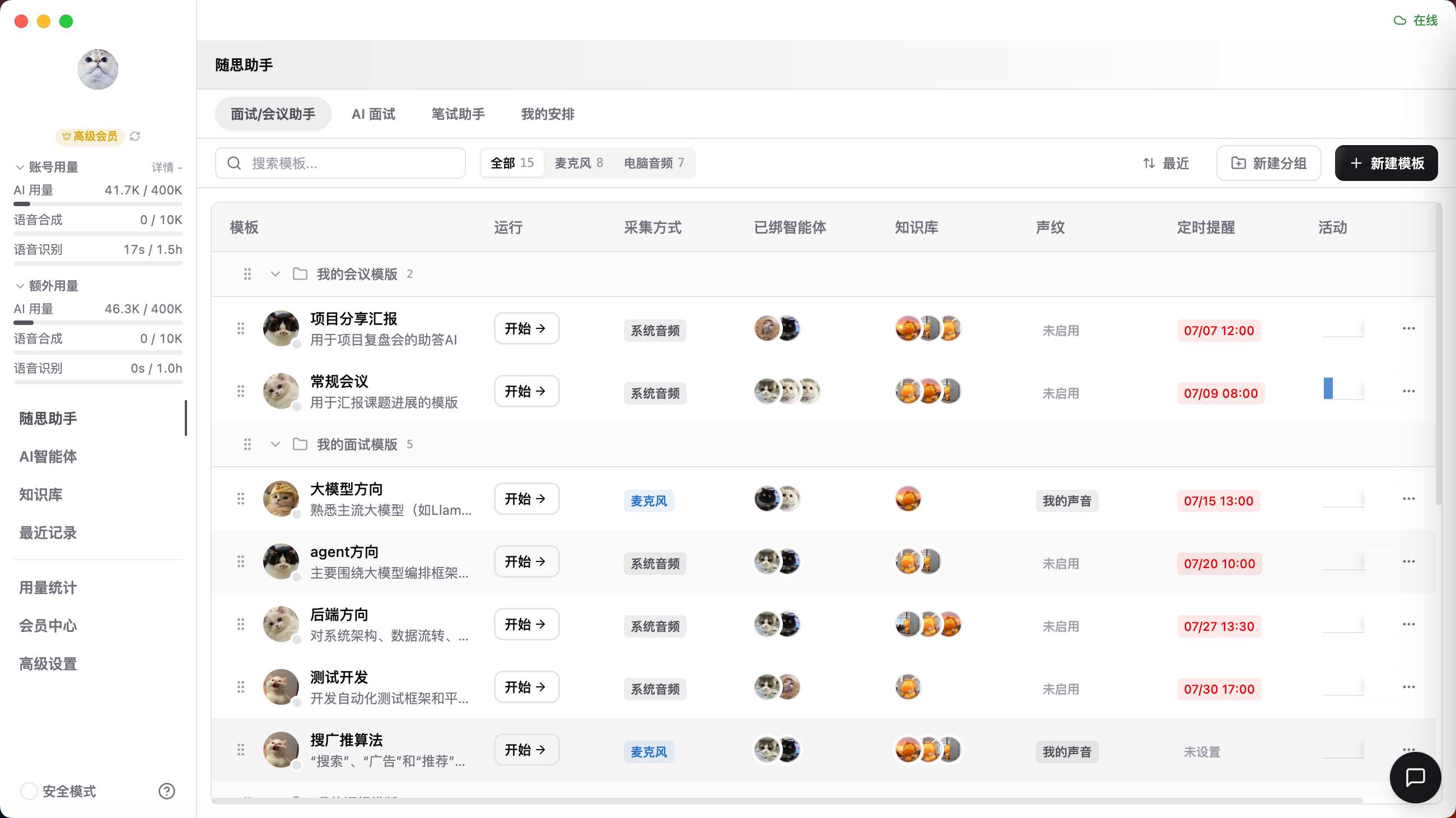Open 会员中心 in sidebar

point(48,626)
